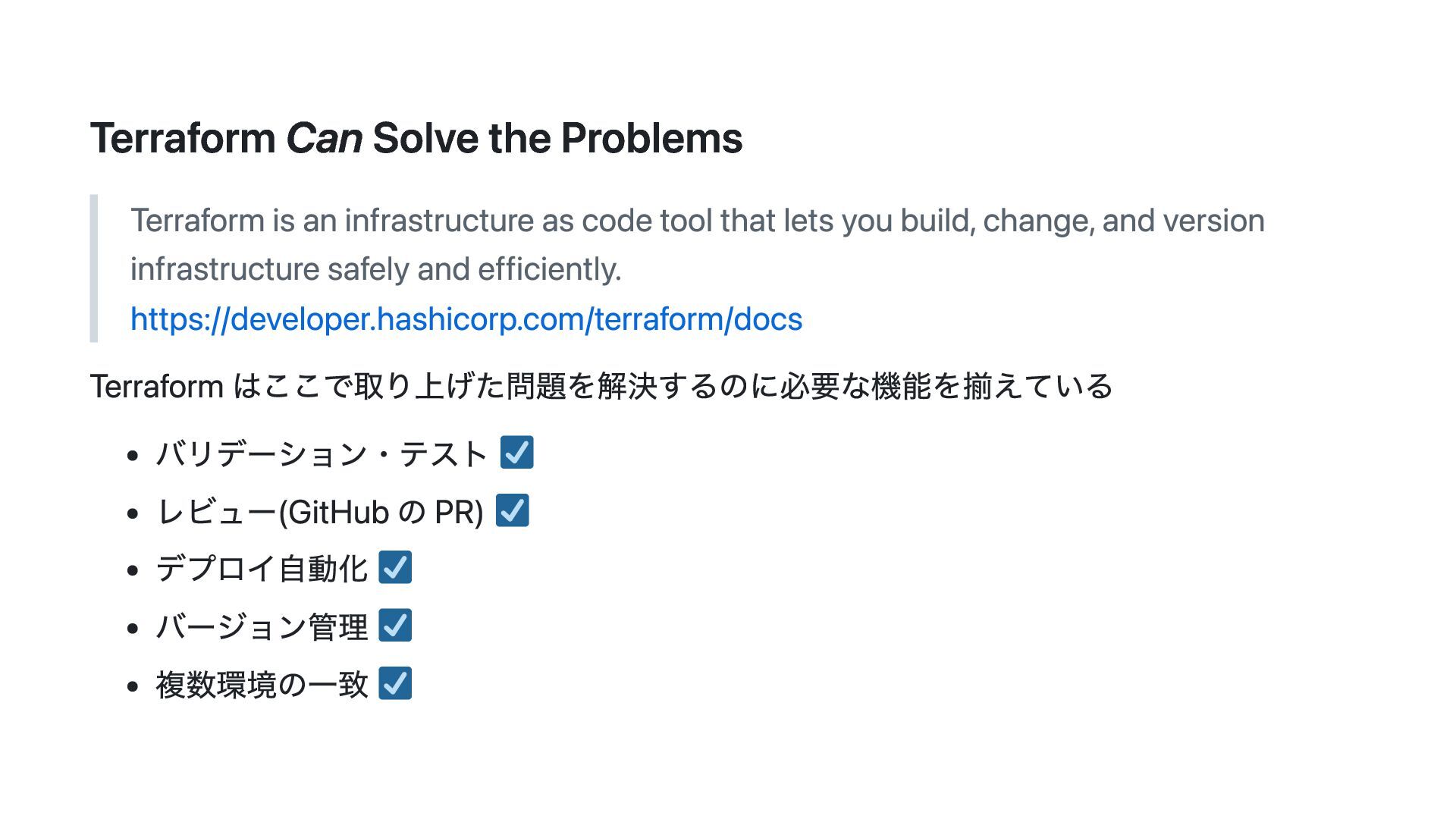Image resolution: width=1456 pixels, height=819 pixels.
Task: Select the バージョン管理 bullet text
Action: point(262,627)
